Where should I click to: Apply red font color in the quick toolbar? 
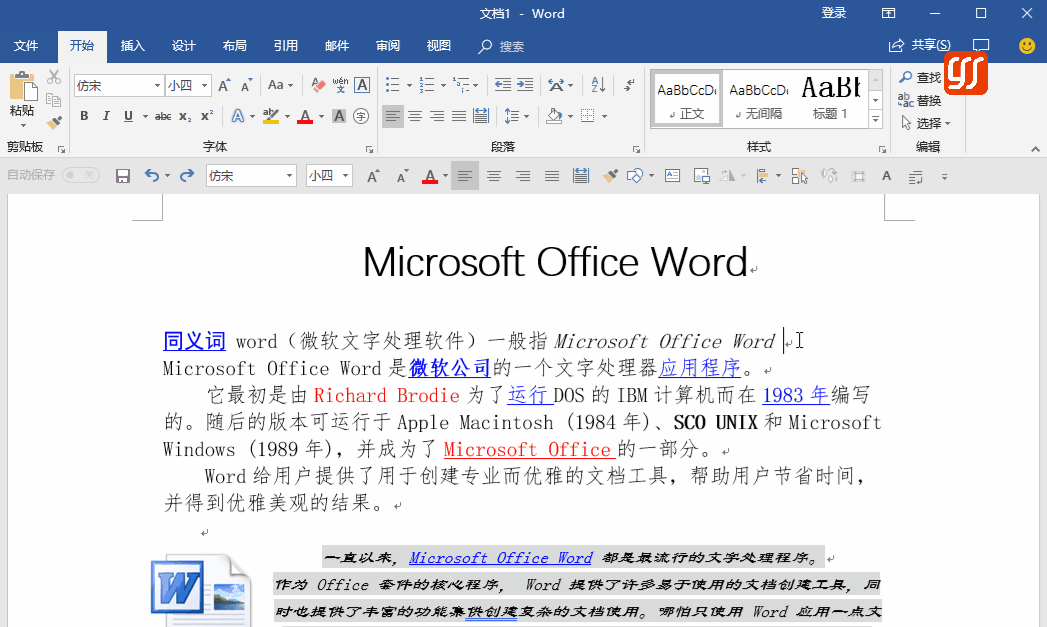coord(430,176)
